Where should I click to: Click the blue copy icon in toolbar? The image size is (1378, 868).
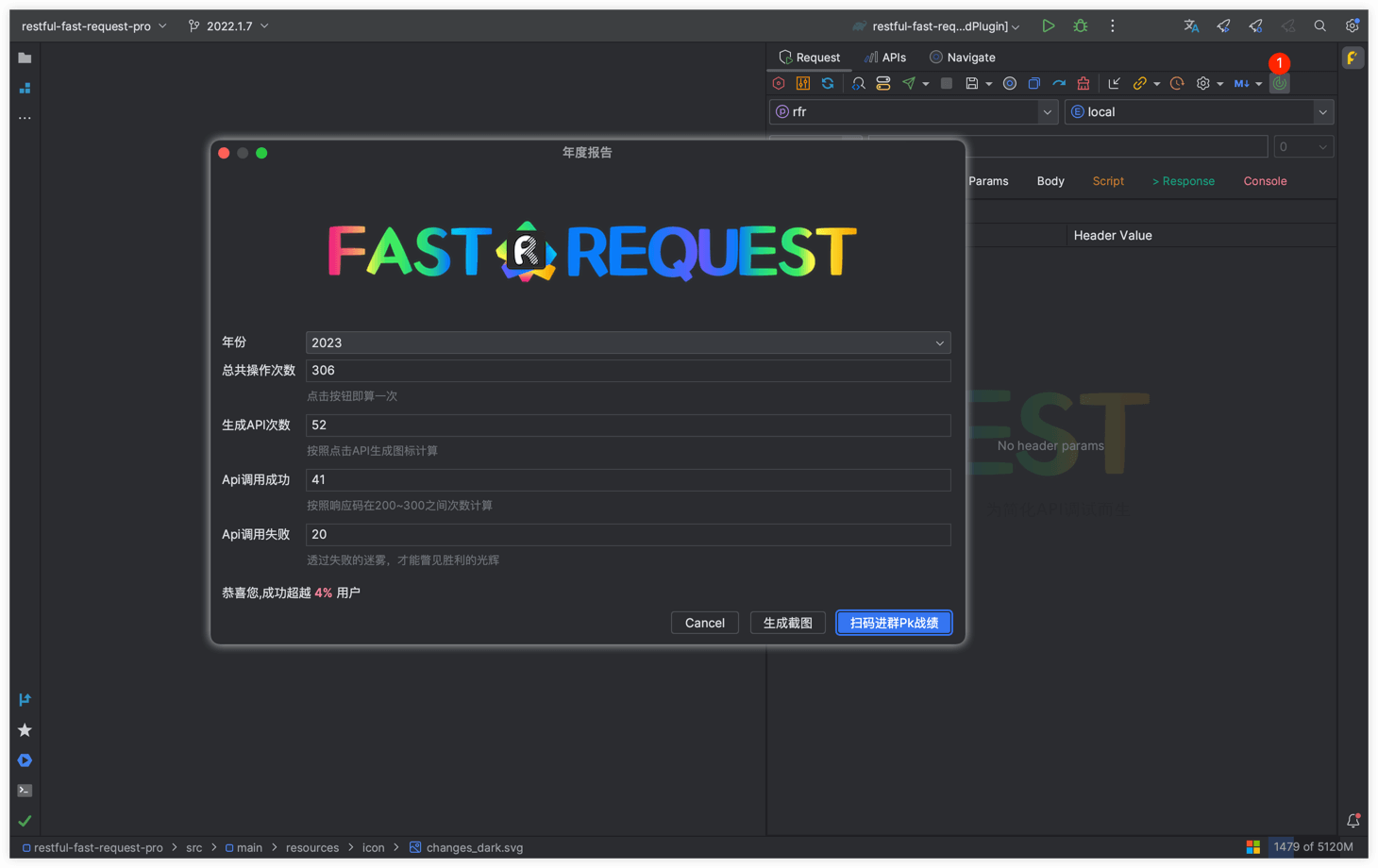(1034, 84)
